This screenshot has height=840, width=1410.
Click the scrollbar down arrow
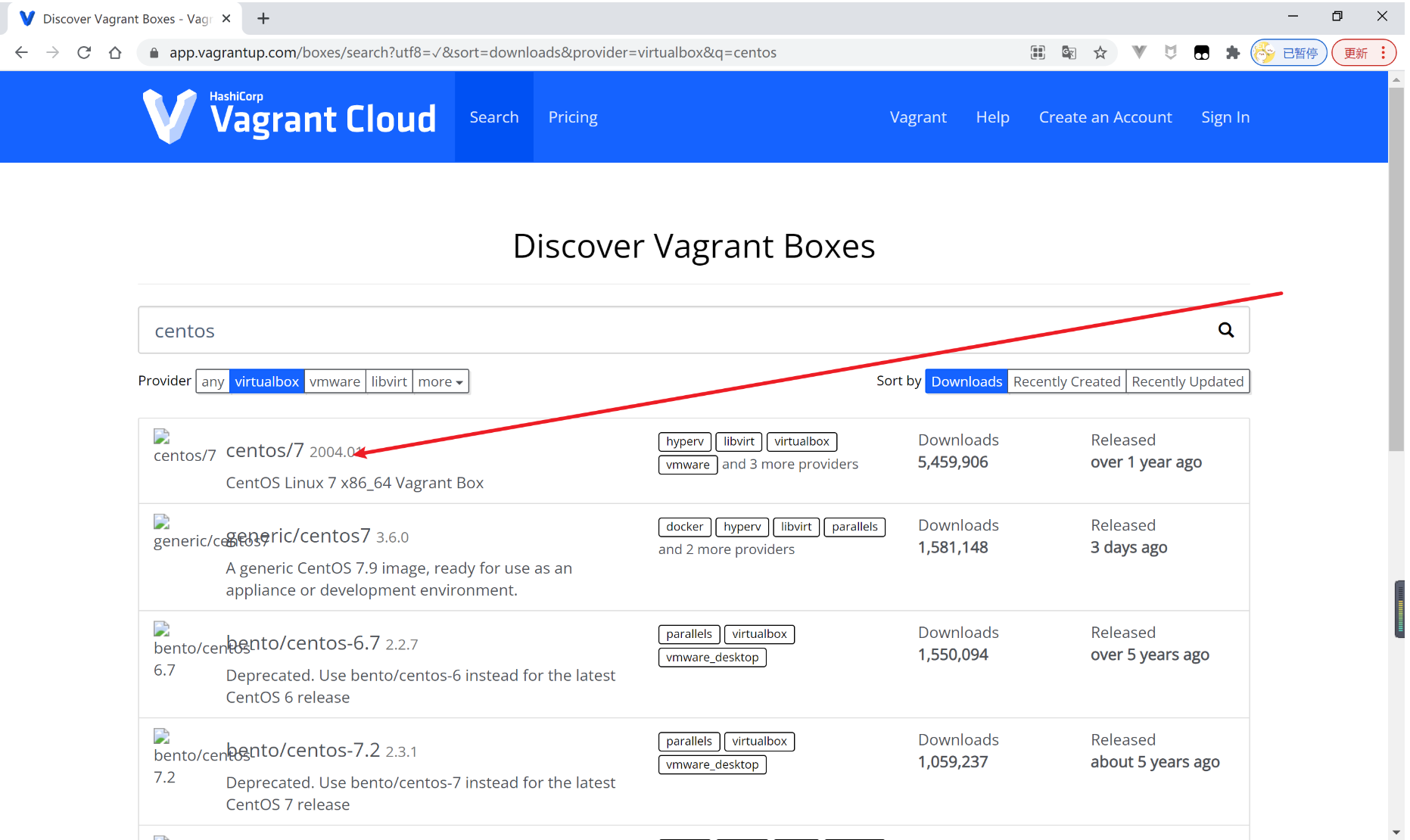pyautogui.click(x=1396, y=832)
